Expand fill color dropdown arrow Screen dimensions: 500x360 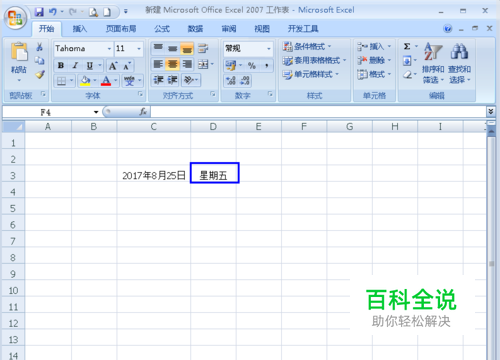[95, 81]
